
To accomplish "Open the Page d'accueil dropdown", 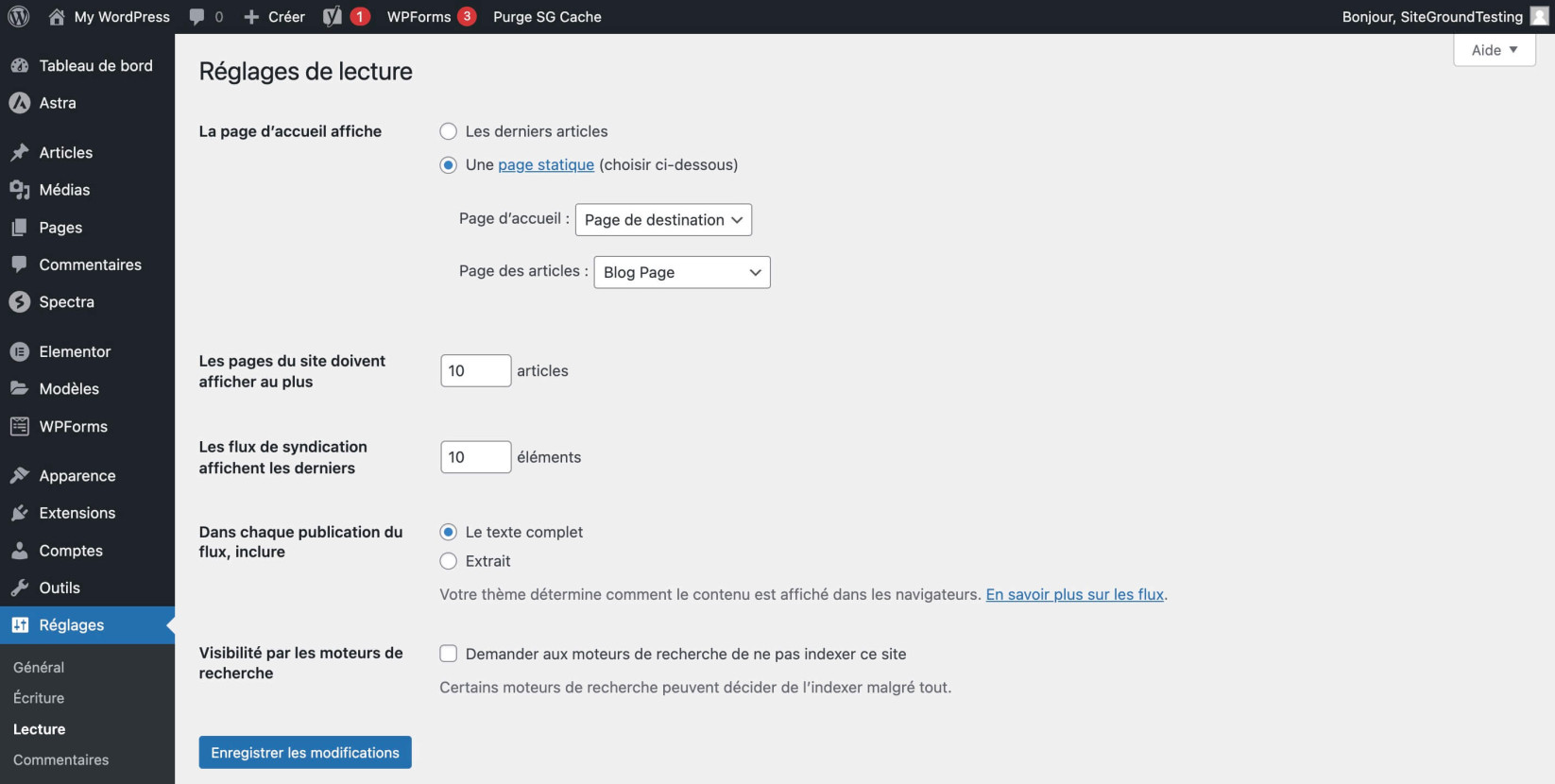I will click(663, 220).
